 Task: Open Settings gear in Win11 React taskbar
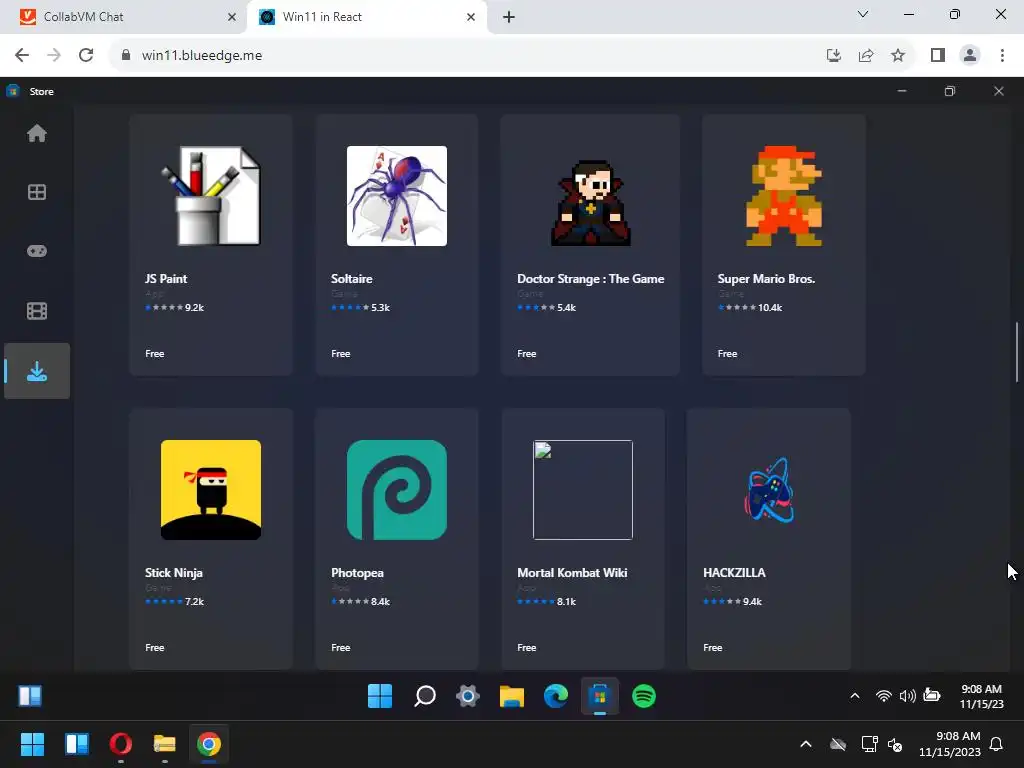click(468, 696)
